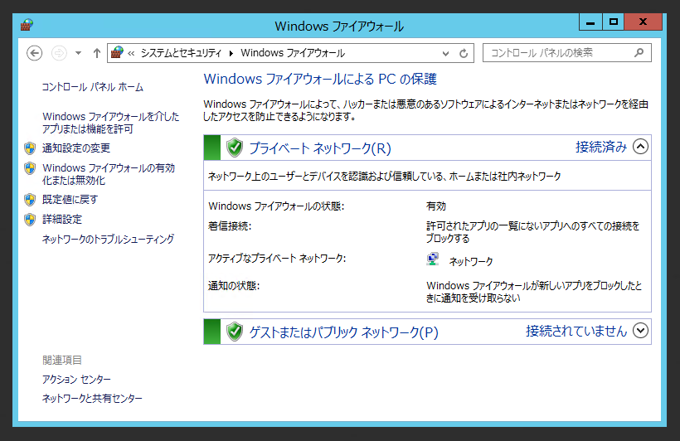680x441 pixels.
Task: Click Windows ファイアウォール breadcrumb in address bar
Action: 292,53
